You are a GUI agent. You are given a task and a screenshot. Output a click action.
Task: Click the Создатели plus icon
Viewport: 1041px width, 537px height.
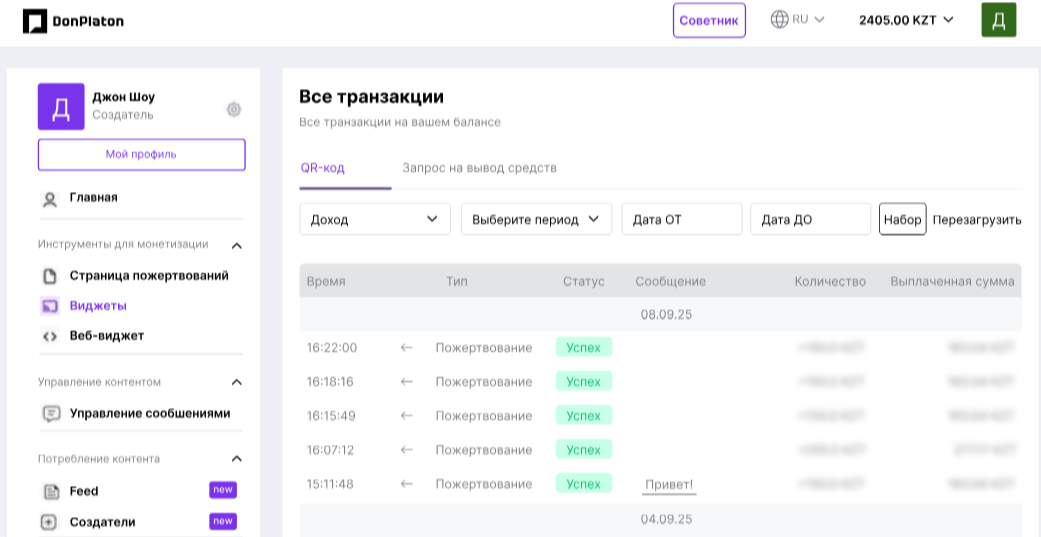point(50,522)
